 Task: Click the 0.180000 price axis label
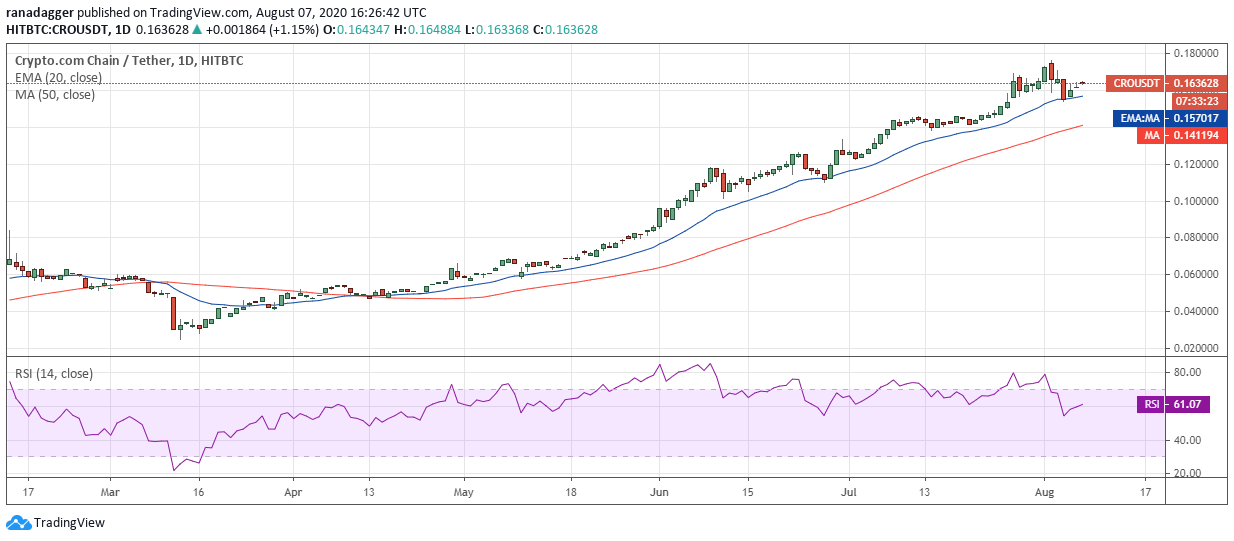tap(1196, 53)
